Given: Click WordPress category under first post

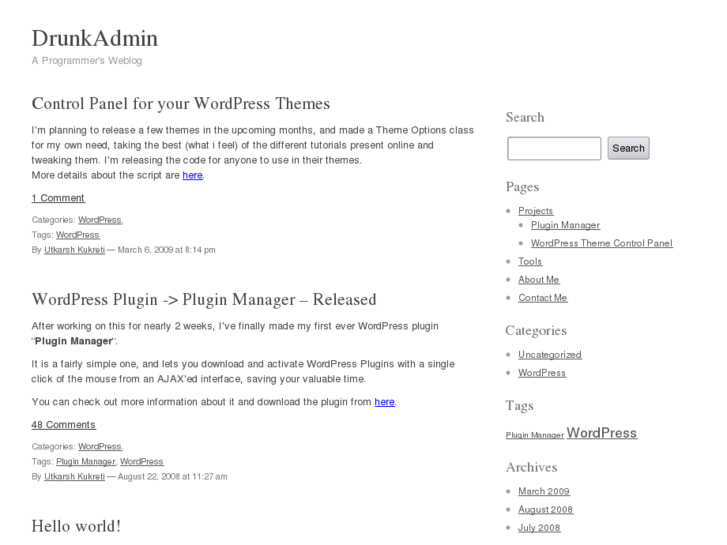Looking at the screenshot, I should 100,220.
